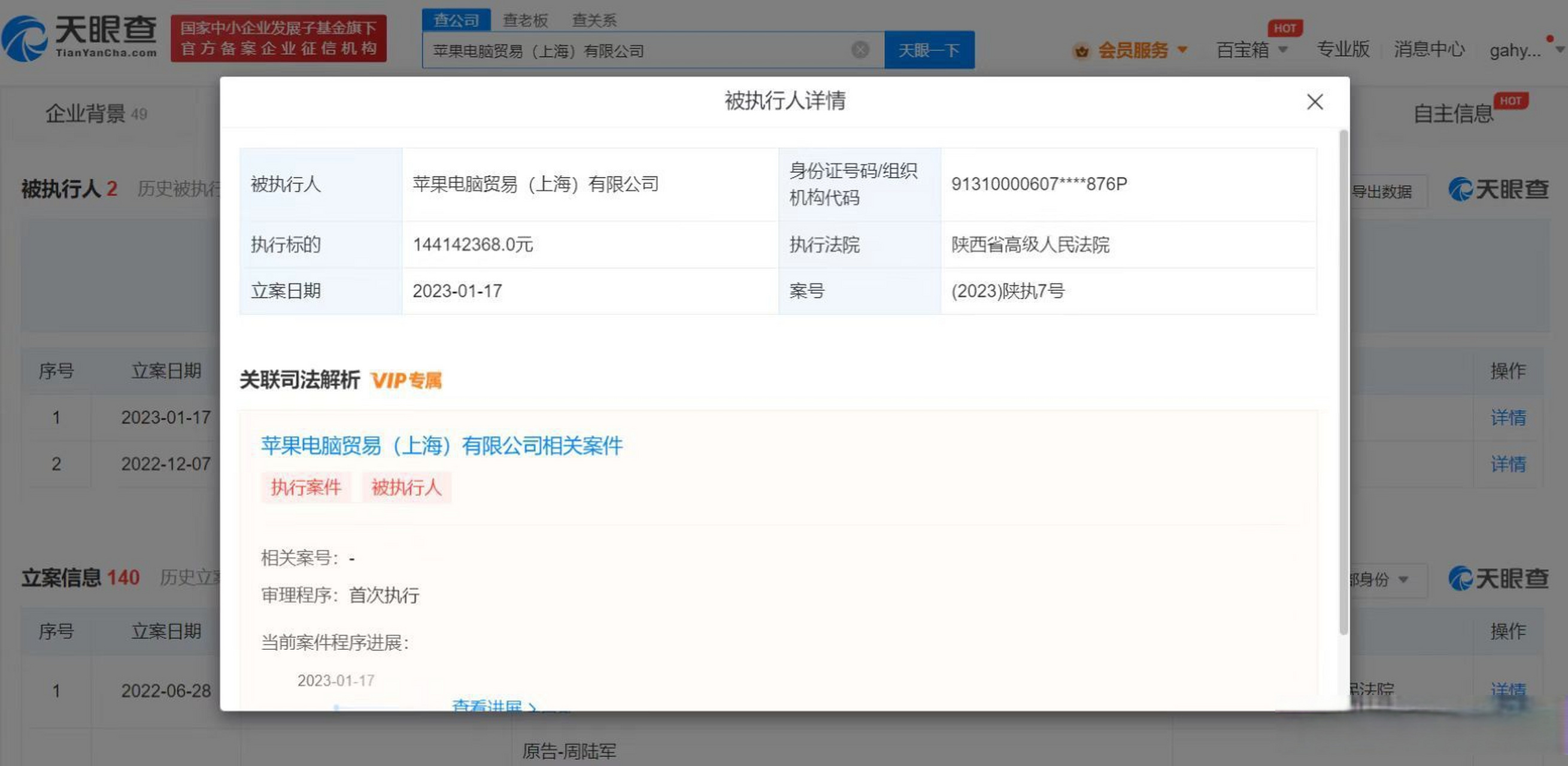Switch to the 查公司 search tab
Screen dimensions: 1568x766
457,20
